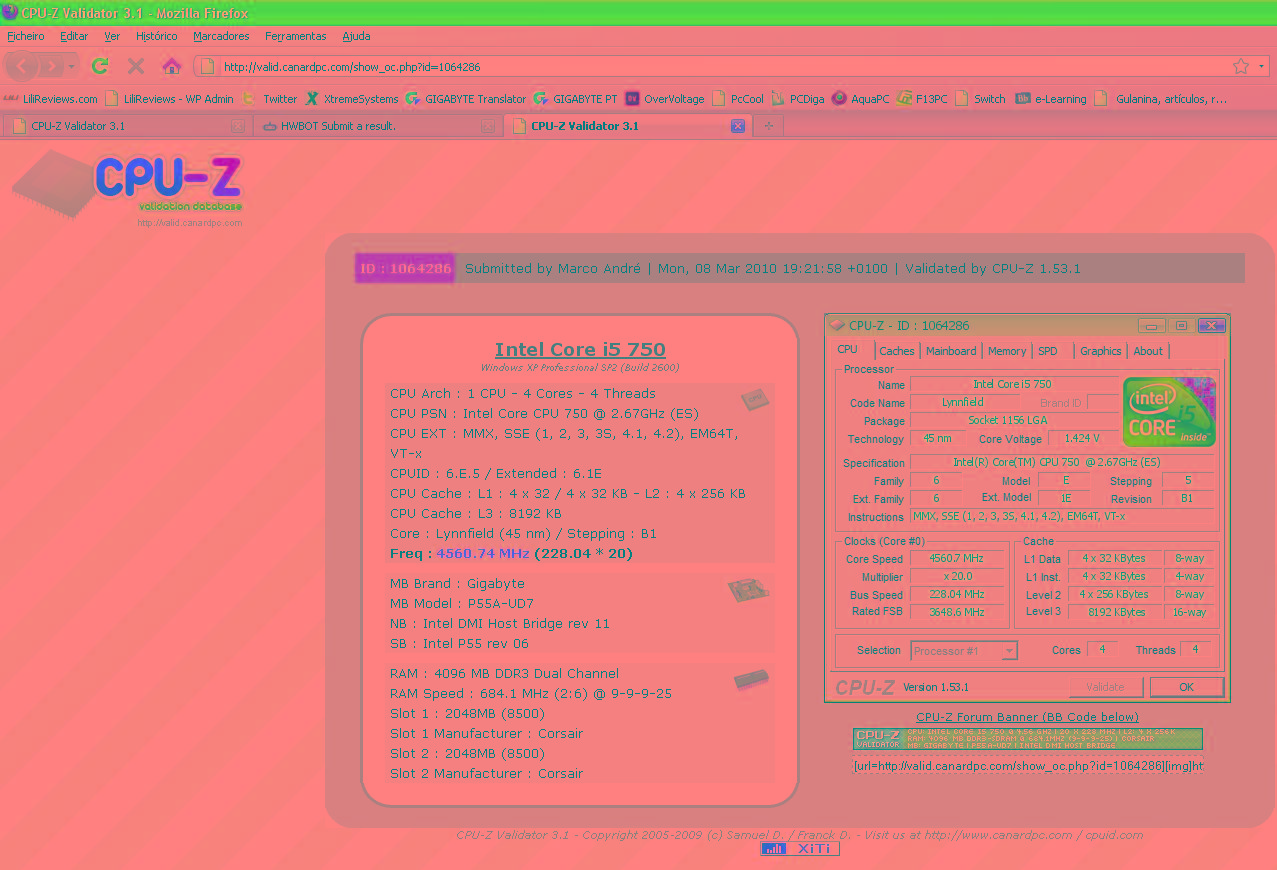The image size is (1277, 870).
Task: Open LiliReviews.com bookmark
Action: click(x=50, y=99)
